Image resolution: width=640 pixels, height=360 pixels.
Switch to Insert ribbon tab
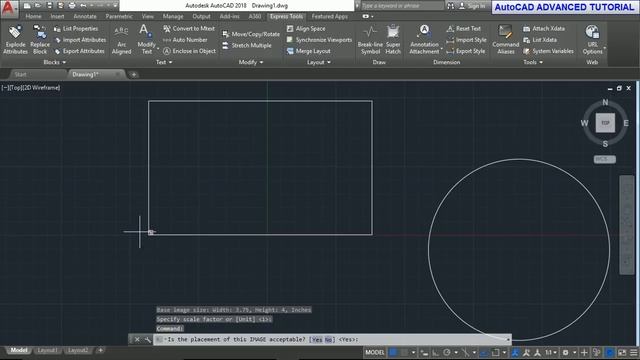point(57,16)
